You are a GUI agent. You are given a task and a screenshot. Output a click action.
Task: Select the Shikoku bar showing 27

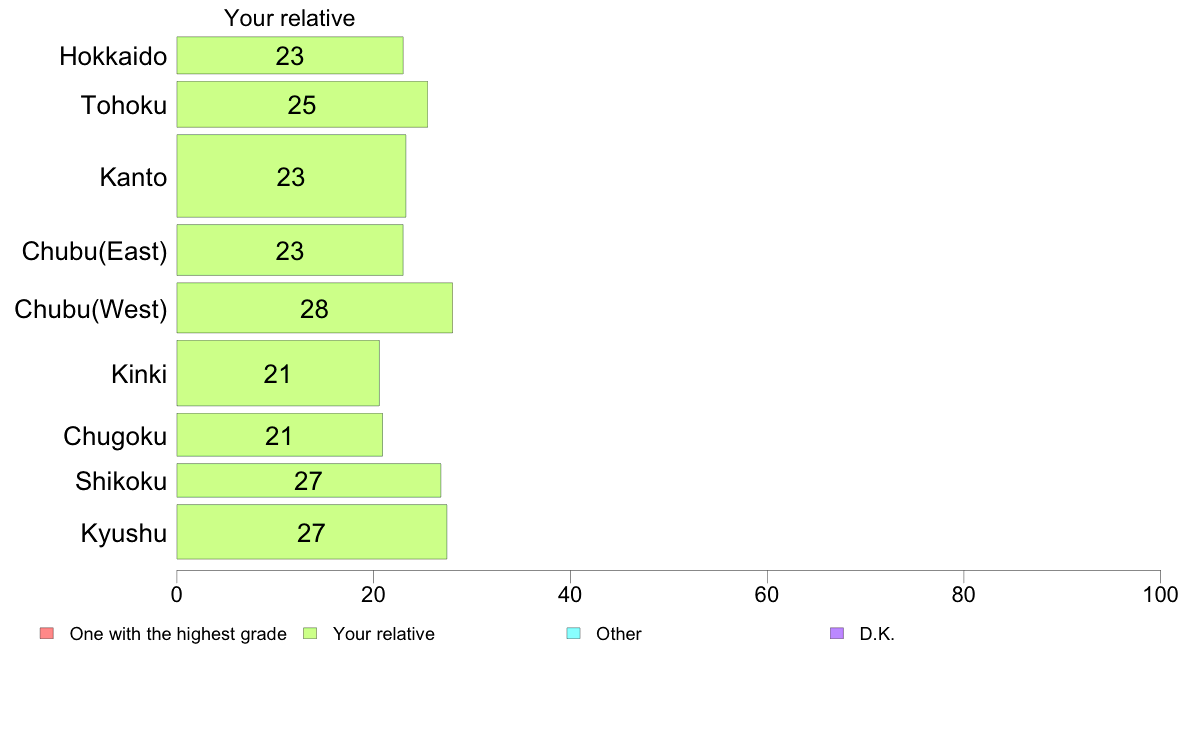[309, 481]
